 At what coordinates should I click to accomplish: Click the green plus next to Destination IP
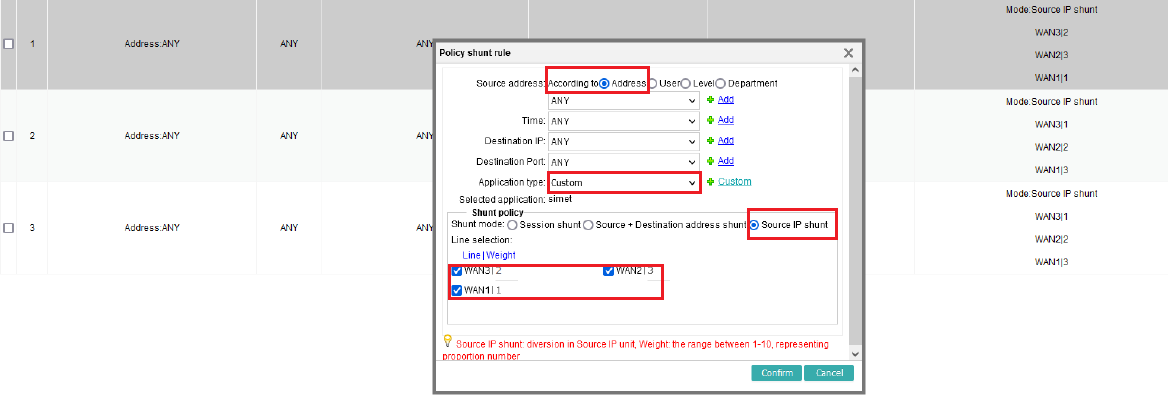pyautogui.click(x=711, y=141)
